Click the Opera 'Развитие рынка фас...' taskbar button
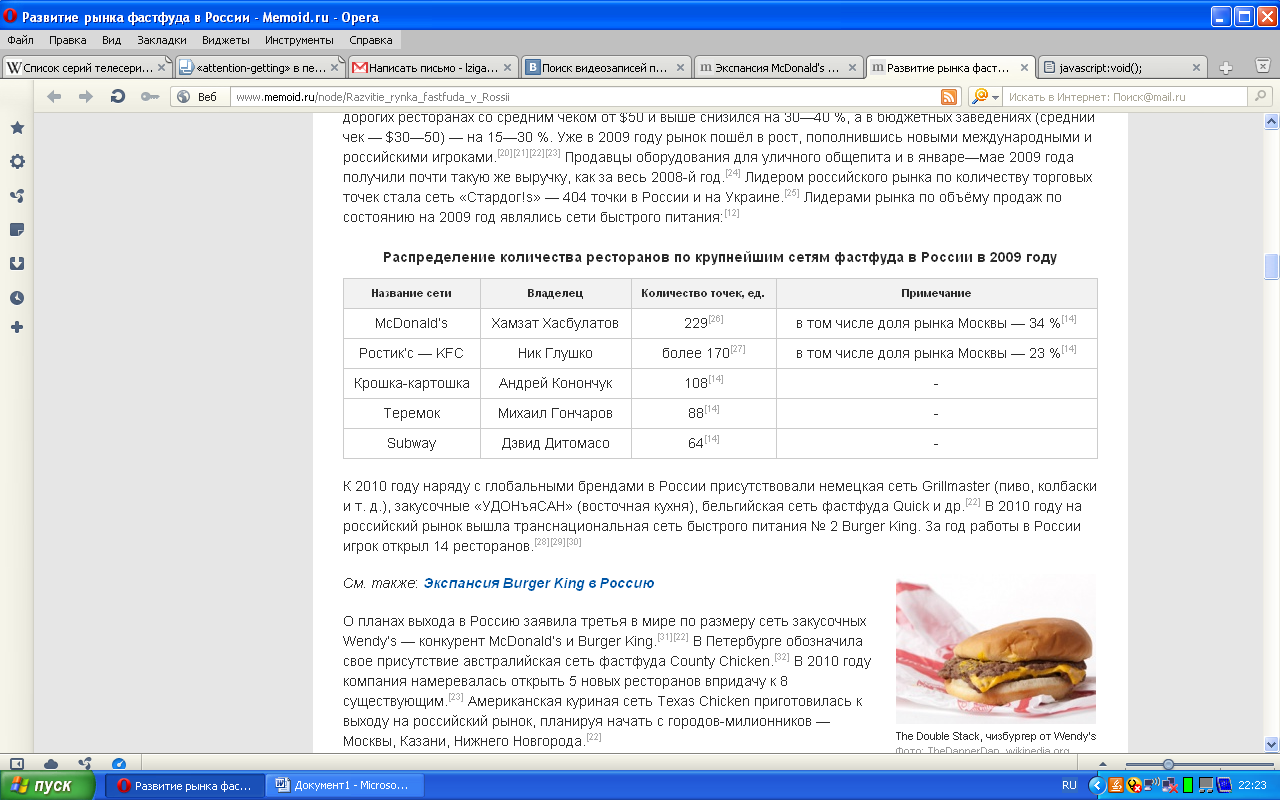The height and width of the screenshot is (800, 1280). (185, 785)
